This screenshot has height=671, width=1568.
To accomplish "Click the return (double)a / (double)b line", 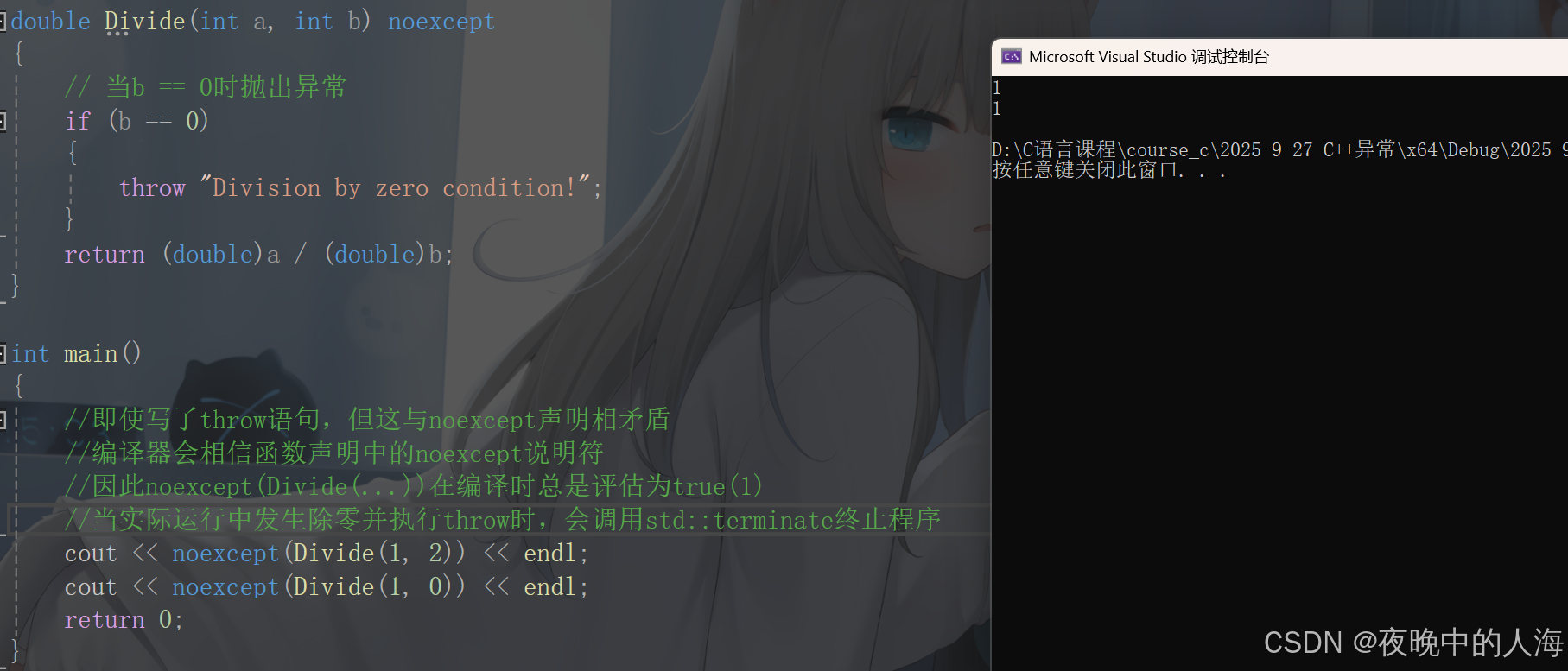I will [258, 254].
